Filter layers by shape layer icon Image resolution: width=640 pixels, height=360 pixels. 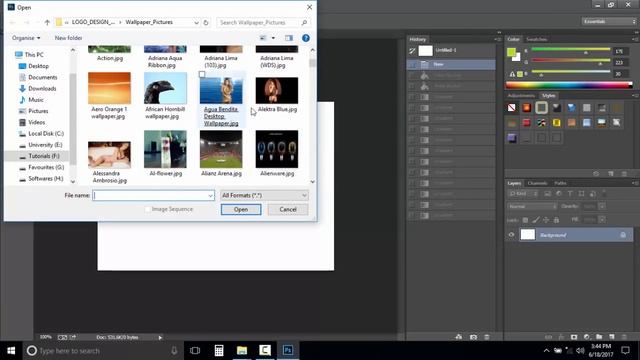click(581, 193)
